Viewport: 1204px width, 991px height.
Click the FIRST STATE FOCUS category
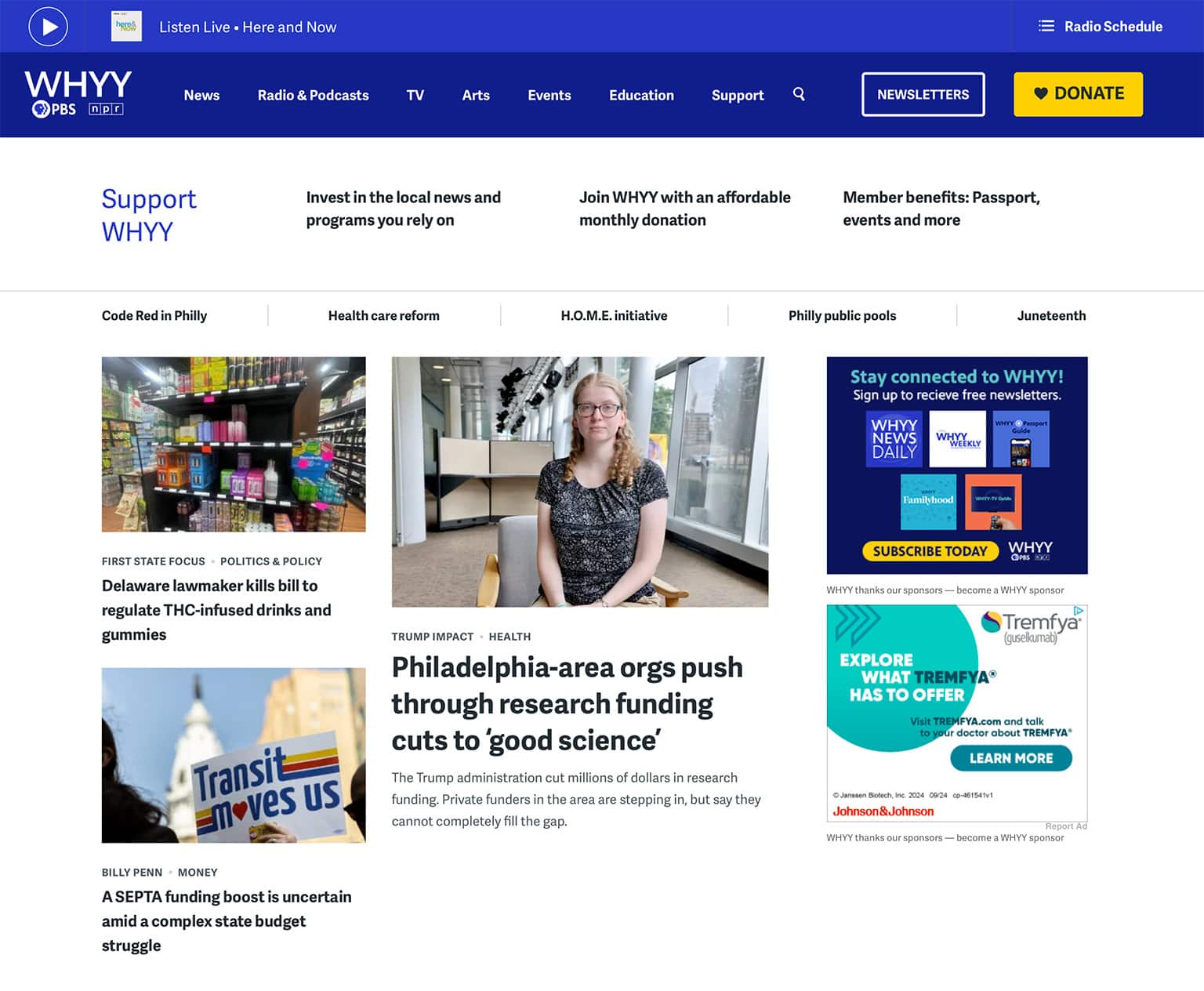(153, 561)
